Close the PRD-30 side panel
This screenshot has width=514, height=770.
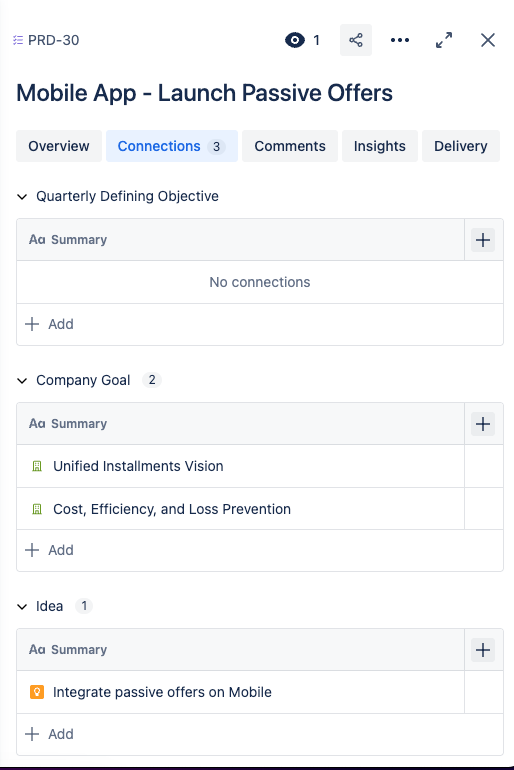tap(487, 40)
